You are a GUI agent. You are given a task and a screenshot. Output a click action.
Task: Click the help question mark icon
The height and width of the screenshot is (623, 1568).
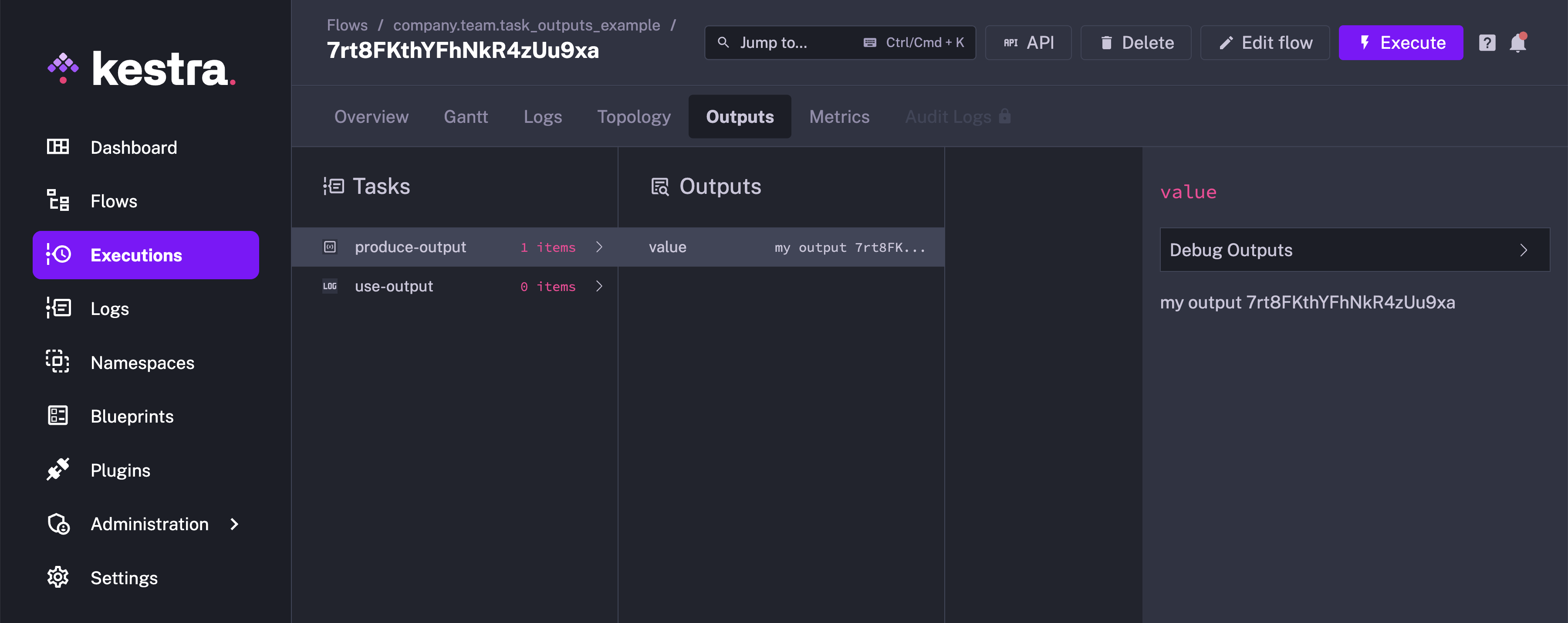[1487, 43]
